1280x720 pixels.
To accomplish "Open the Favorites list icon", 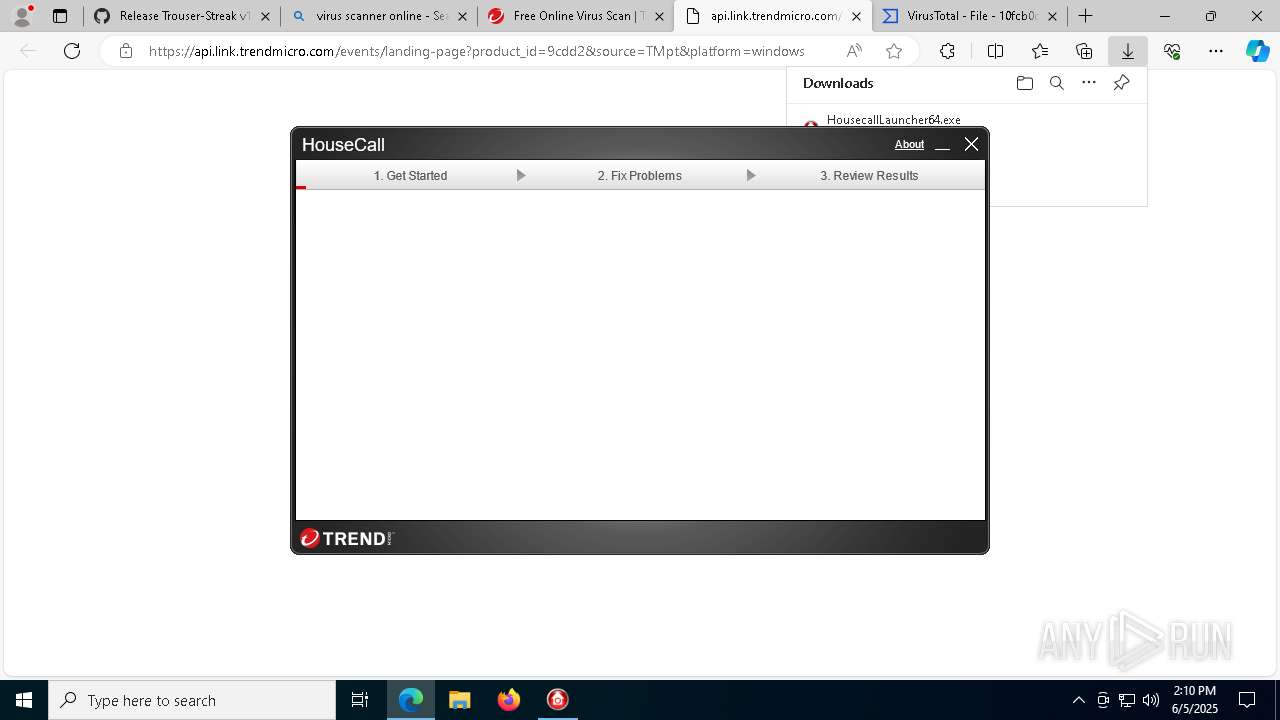I will click(1040, 51).
